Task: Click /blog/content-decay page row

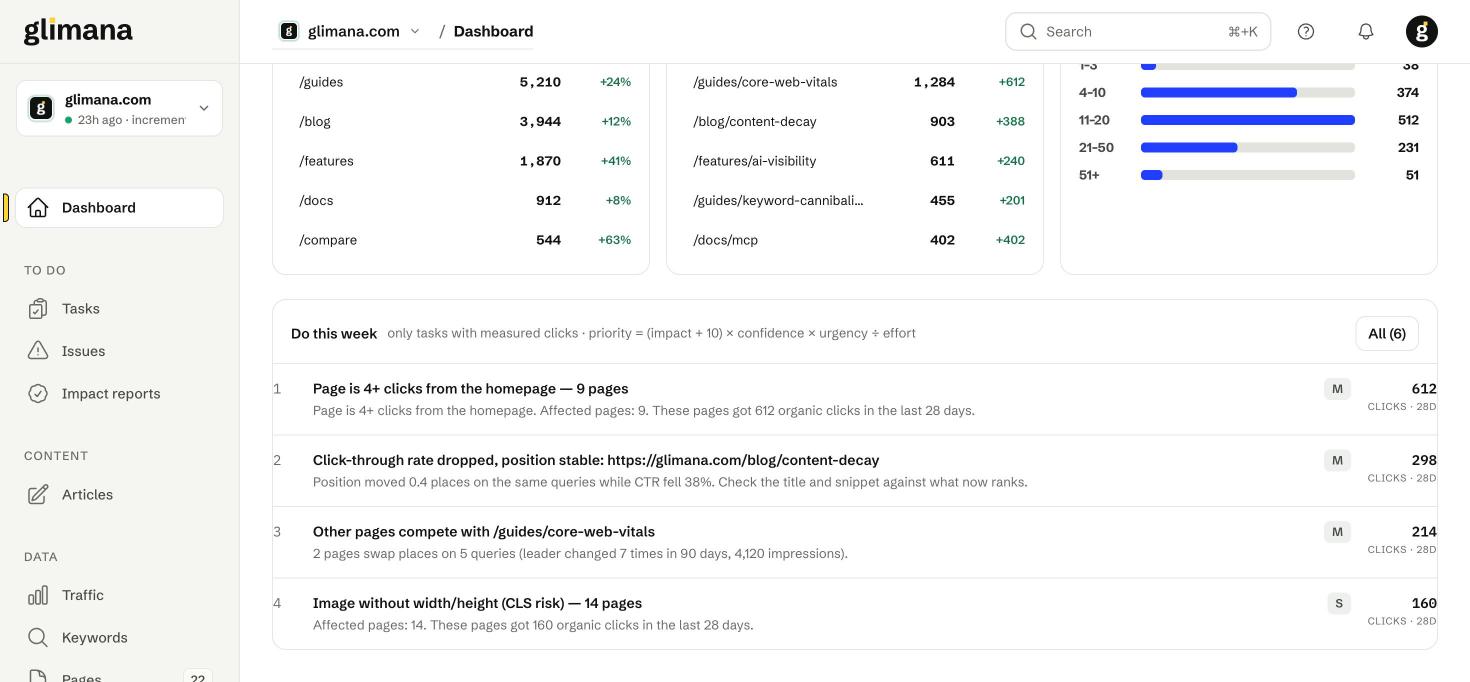Action: [x=855, y=122]
